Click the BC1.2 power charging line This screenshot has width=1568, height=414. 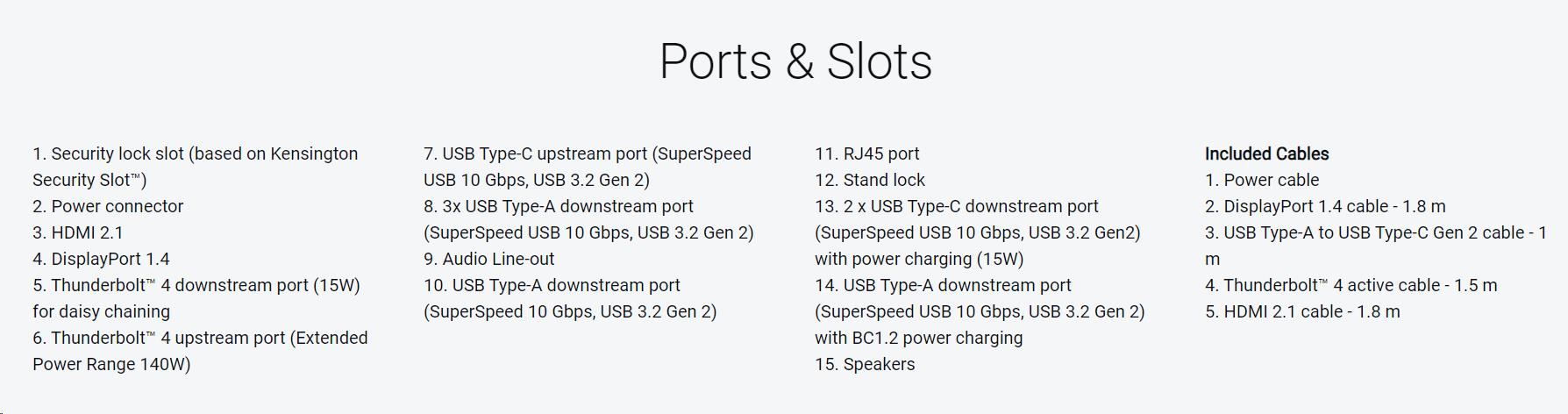(918, 339)
